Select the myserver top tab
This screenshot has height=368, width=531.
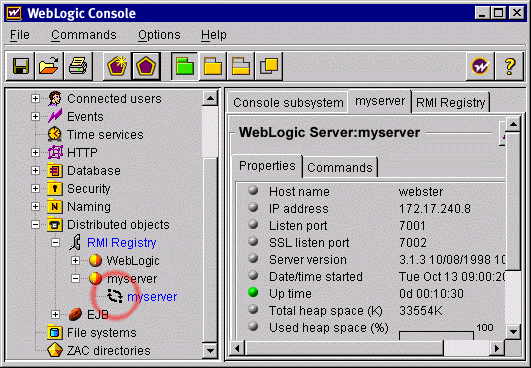coord(380,101)
